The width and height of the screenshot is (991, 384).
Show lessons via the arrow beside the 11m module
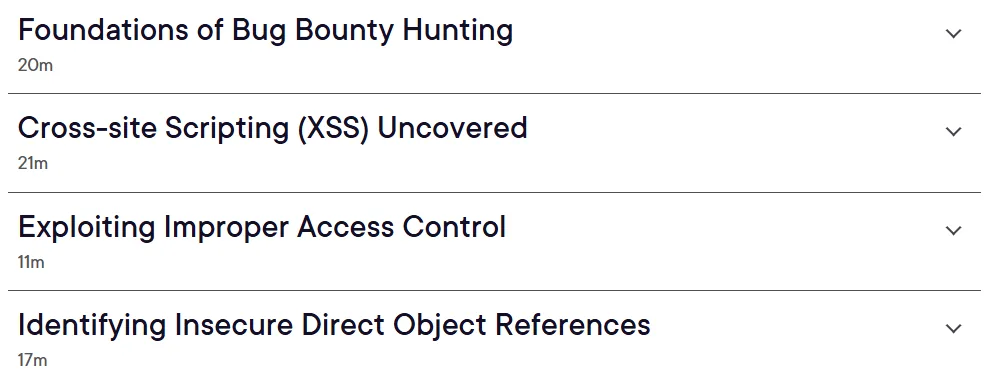953,230
